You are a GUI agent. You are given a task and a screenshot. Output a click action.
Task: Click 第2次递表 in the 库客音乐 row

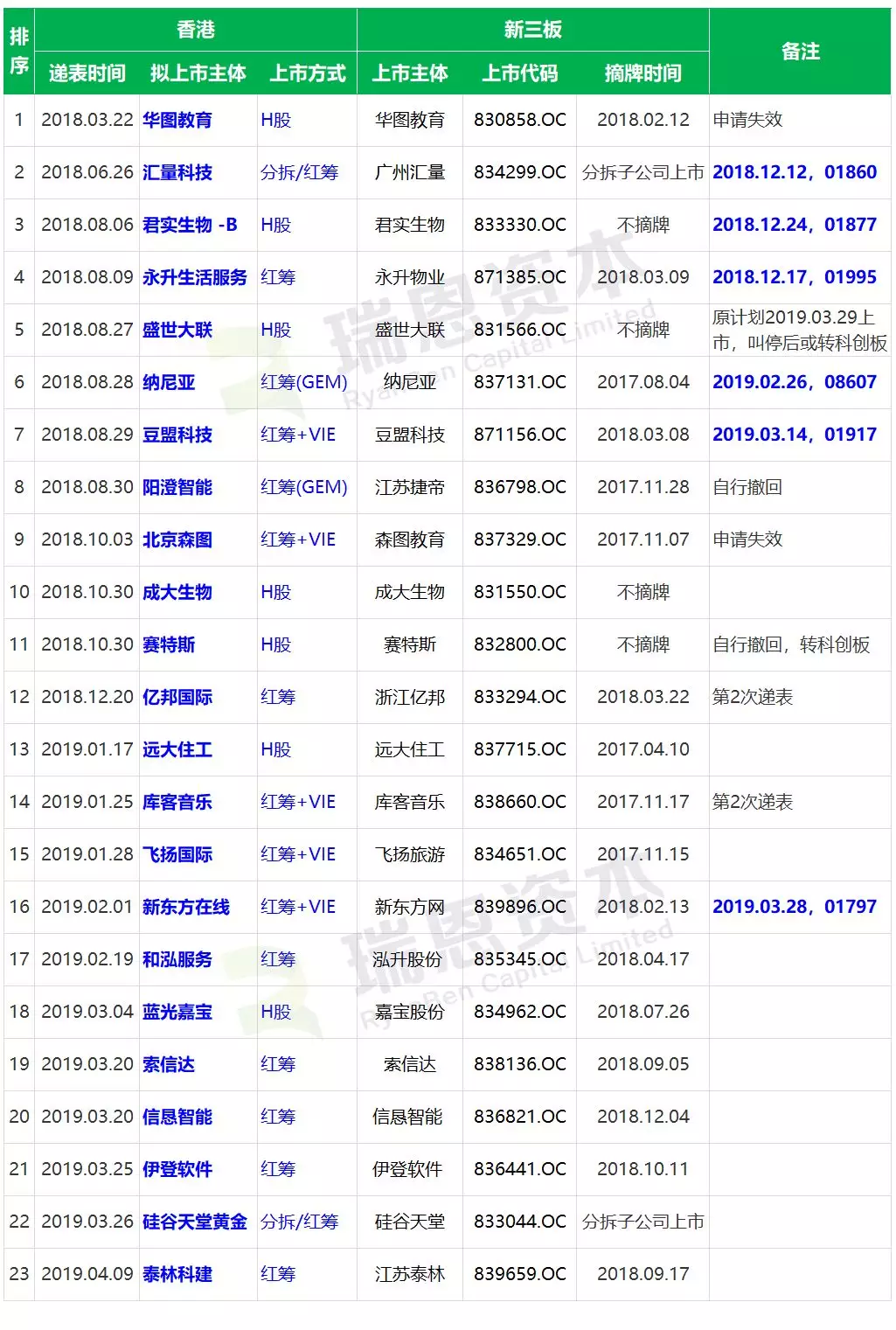753,802
